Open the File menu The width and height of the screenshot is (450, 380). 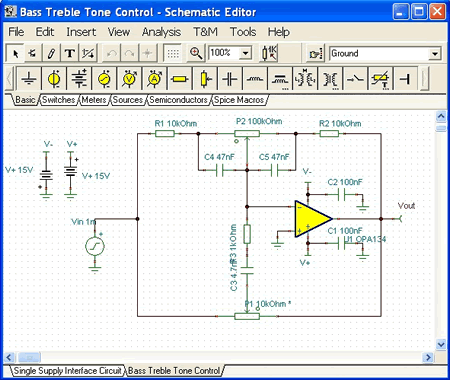[x=16, y=32]
